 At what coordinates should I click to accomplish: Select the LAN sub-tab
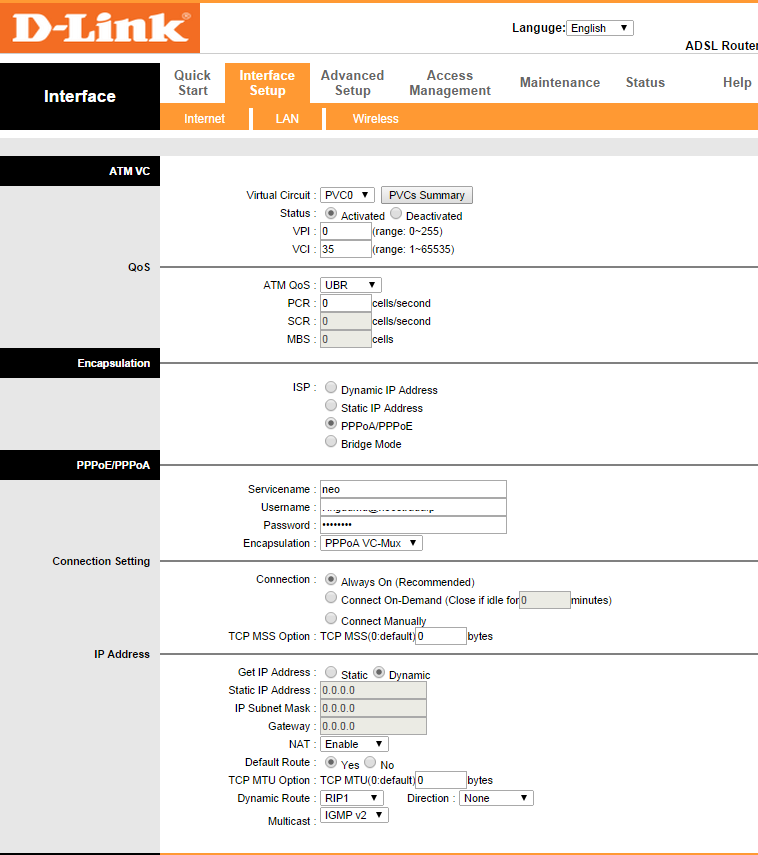287,119
